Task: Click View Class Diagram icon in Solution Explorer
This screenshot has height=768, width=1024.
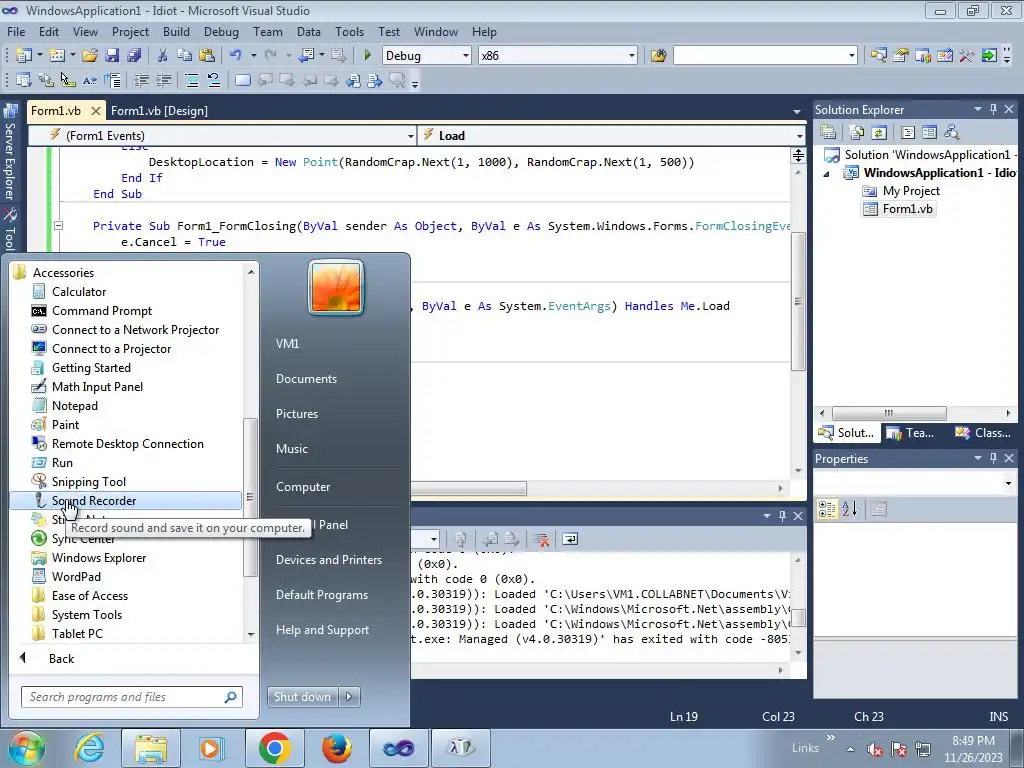Action: (952, 133)
